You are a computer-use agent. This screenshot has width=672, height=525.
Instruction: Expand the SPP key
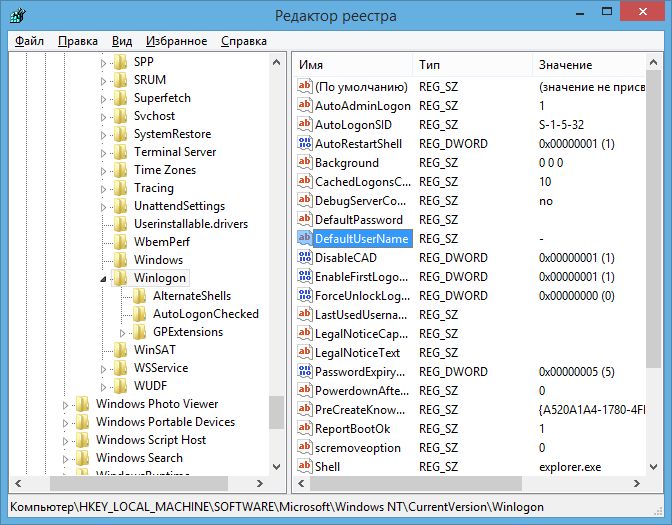coord(103,63)
